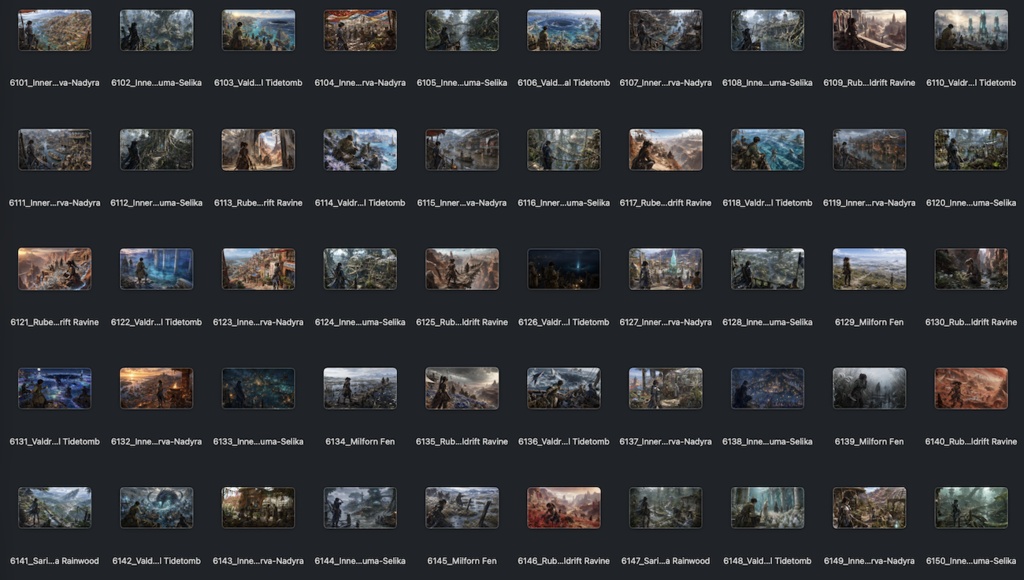This screenshot has width=1024, height=580.
Task: Click the 6146_Rub...ldrift Ravine label
Action: tap(564, 561)
